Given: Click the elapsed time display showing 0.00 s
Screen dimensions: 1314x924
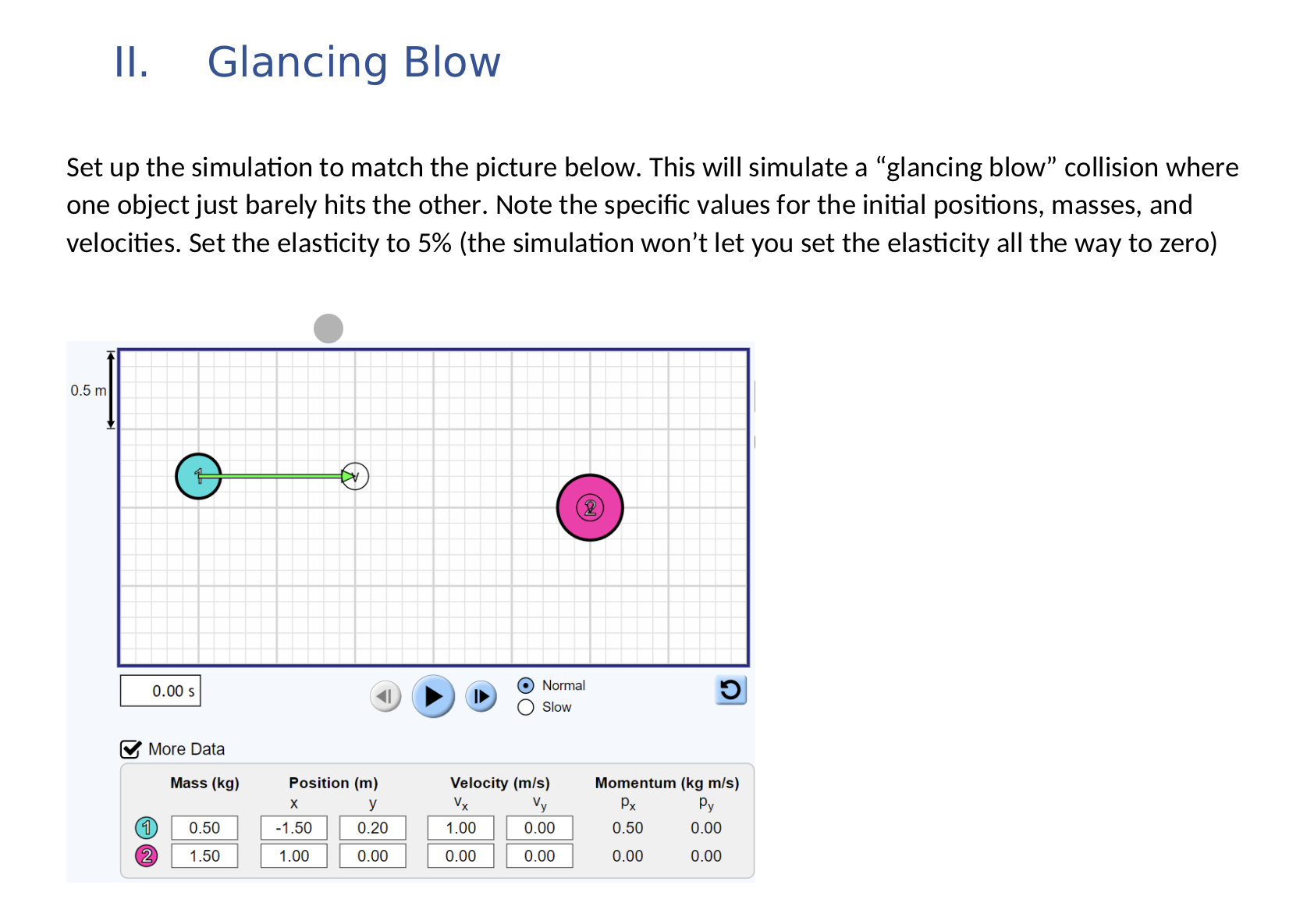Looking at the screenshot, I should (160, 690).
